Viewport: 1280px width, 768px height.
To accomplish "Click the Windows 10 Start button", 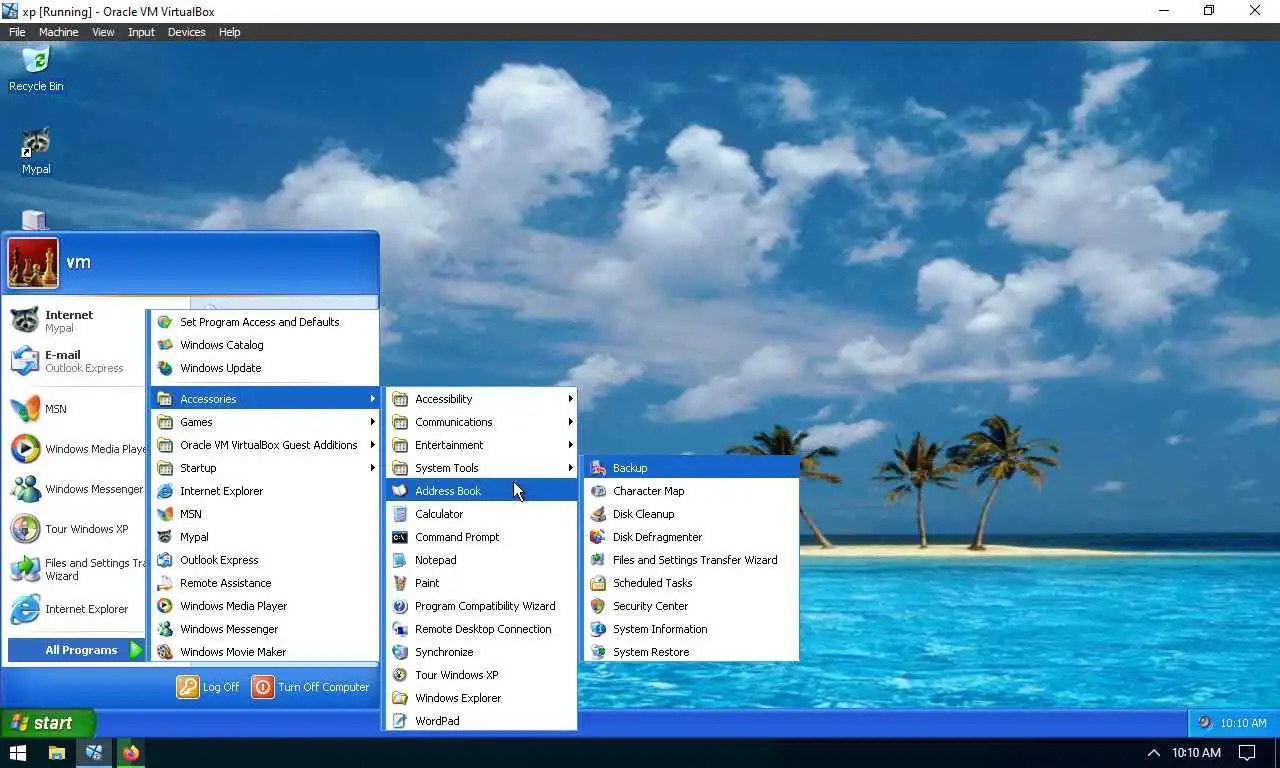I will point(18,753).
